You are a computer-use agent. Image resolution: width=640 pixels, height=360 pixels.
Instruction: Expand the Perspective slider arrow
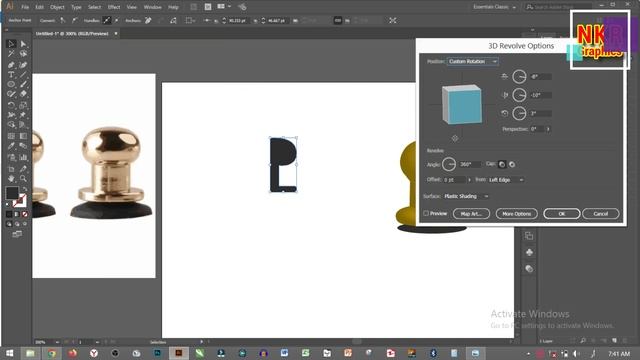point(548,129)
